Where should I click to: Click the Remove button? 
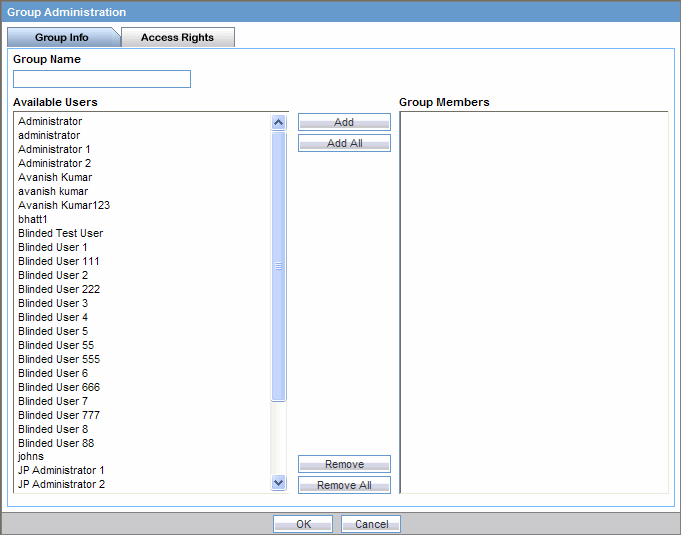coord(344,464)
